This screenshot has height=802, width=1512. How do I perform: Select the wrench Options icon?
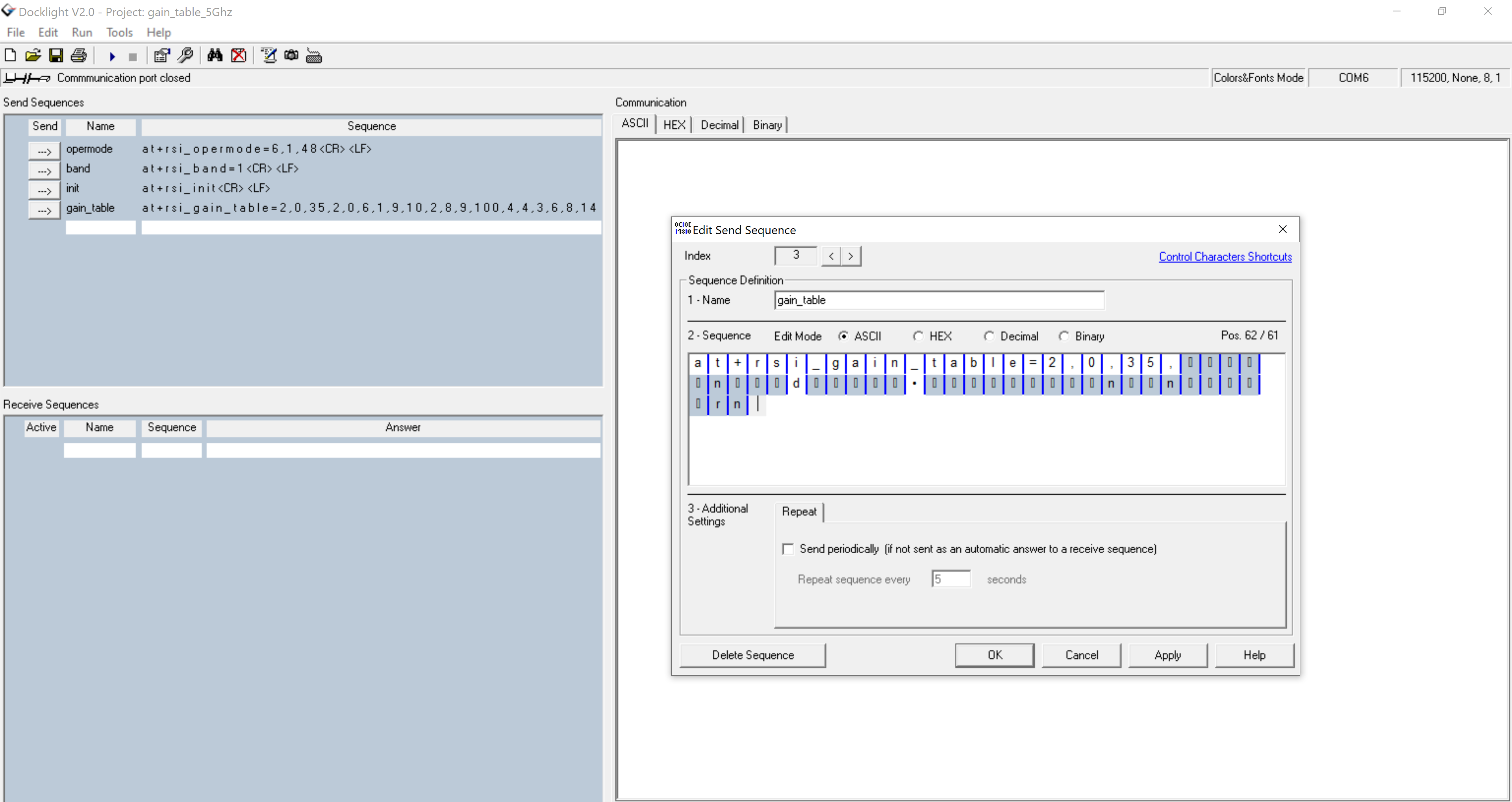tap(185, 55)
